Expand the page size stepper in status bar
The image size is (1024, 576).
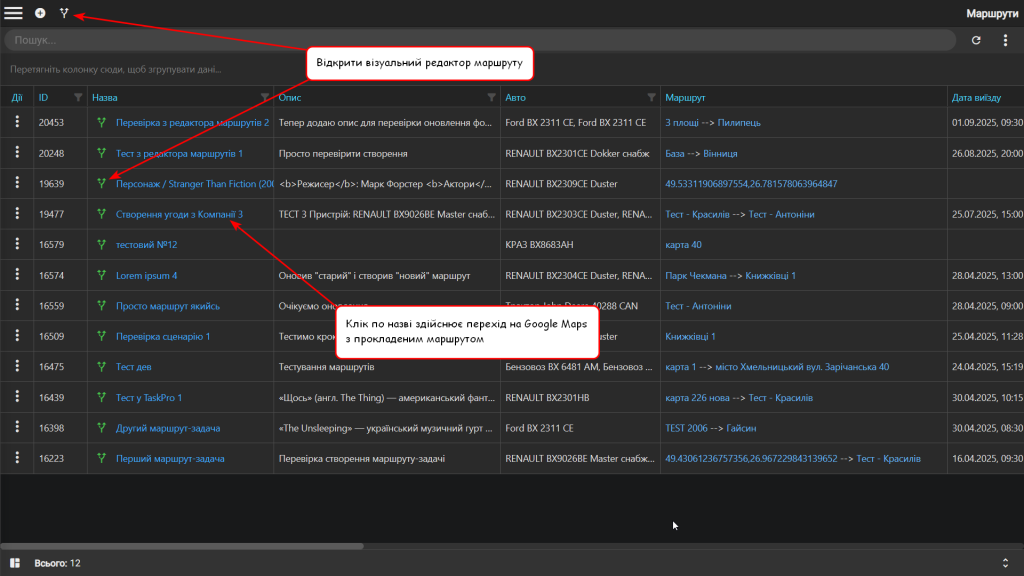[x=1005, y=563]
